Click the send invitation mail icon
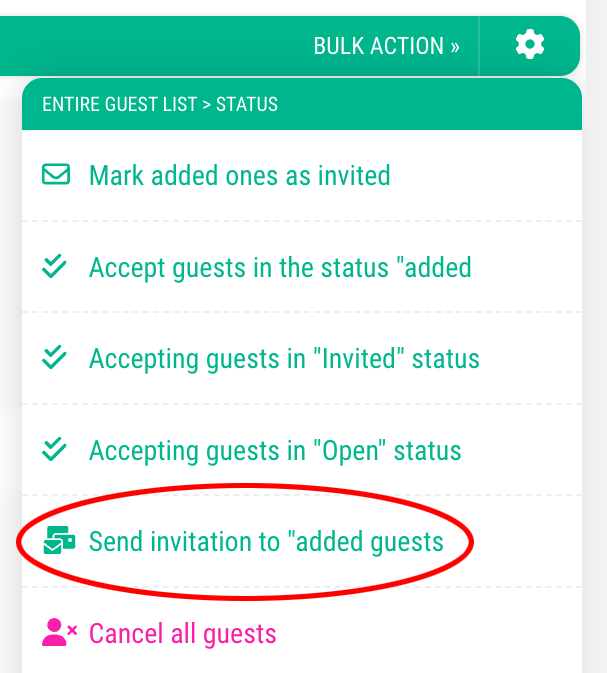Screen dimensions: 607x673 (x=59, y=542)
